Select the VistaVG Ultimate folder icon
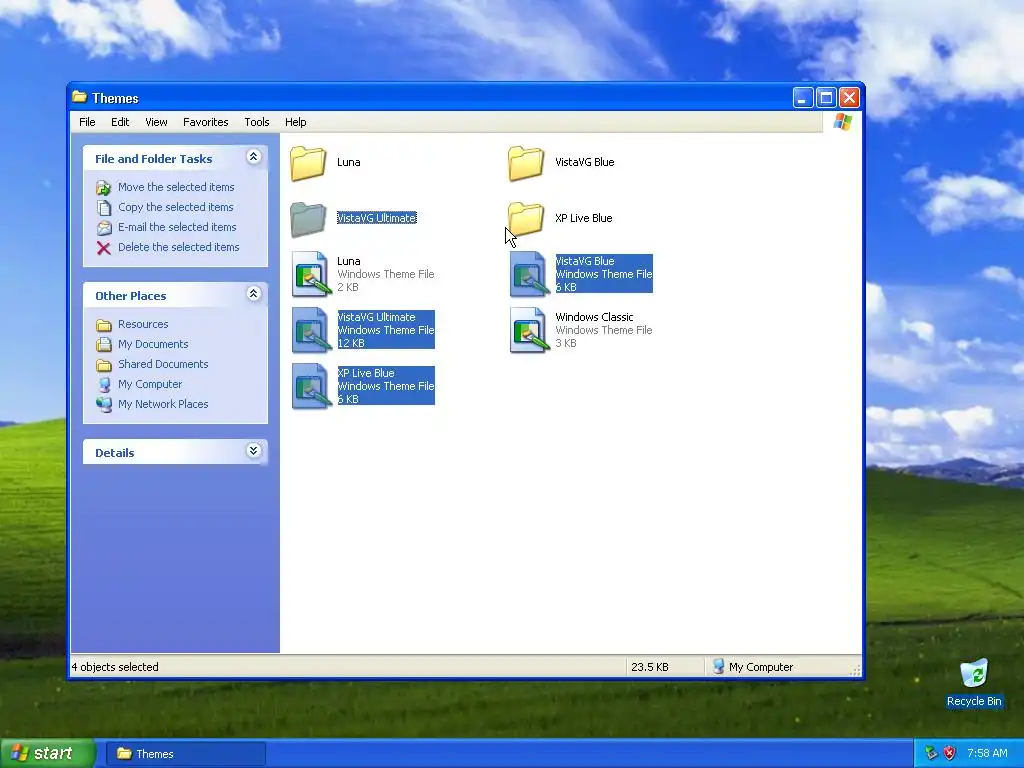This screenshot has height=768, width=1024. click(x=308, y=219)
